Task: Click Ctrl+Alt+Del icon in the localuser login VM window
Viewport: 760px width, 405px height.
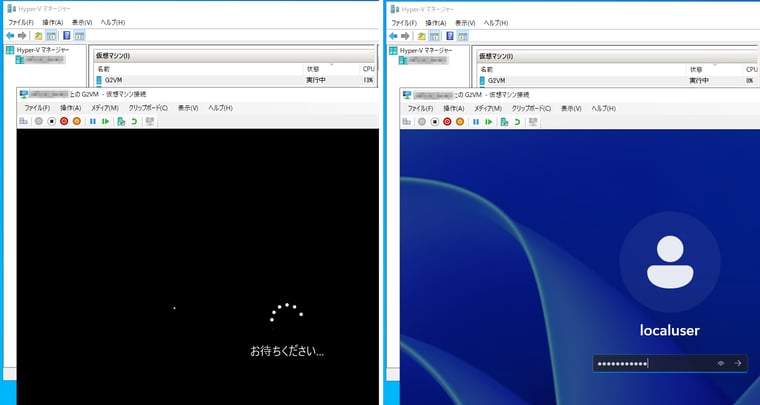Action: [x=406, y=122]
